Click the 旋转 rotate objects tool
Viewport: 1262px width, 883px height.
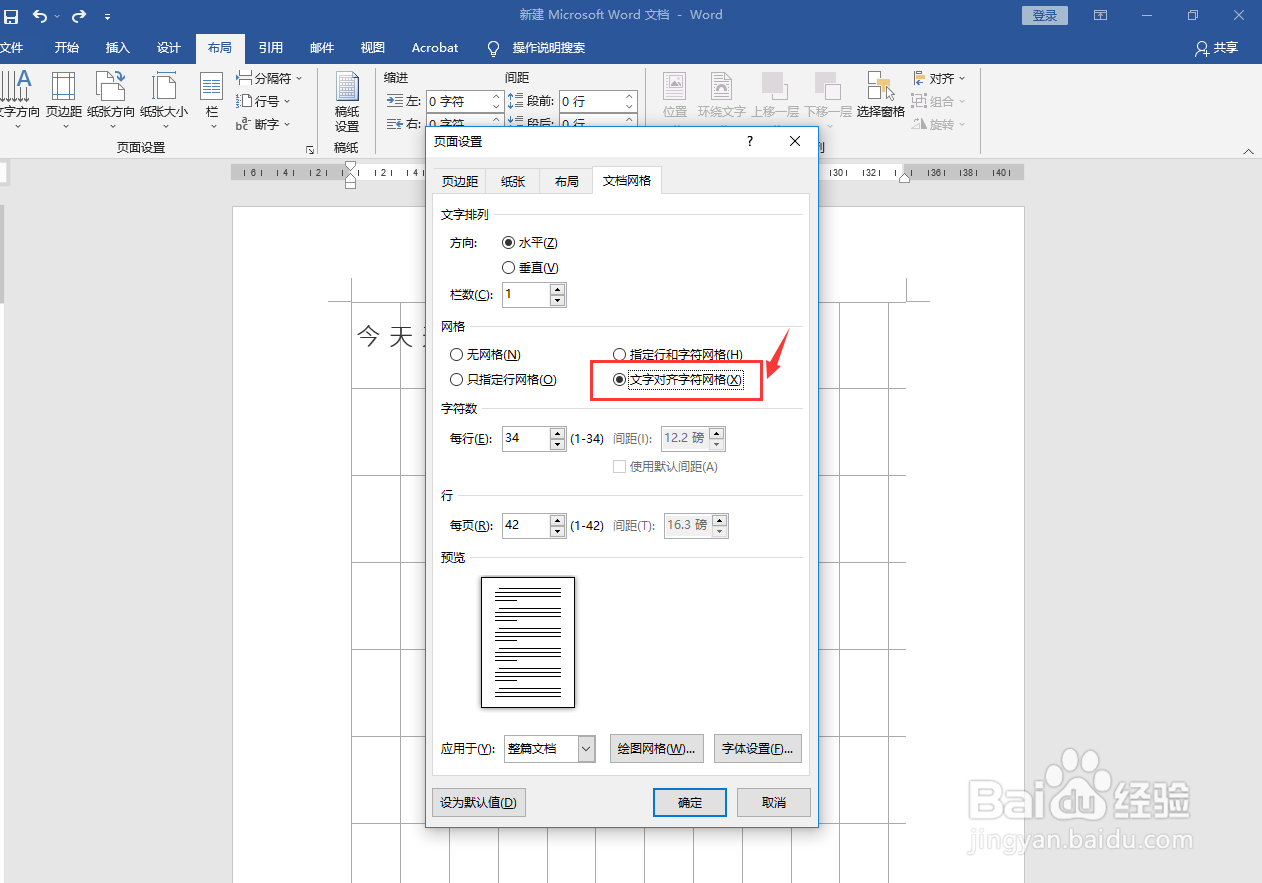[x=939, y=124]
